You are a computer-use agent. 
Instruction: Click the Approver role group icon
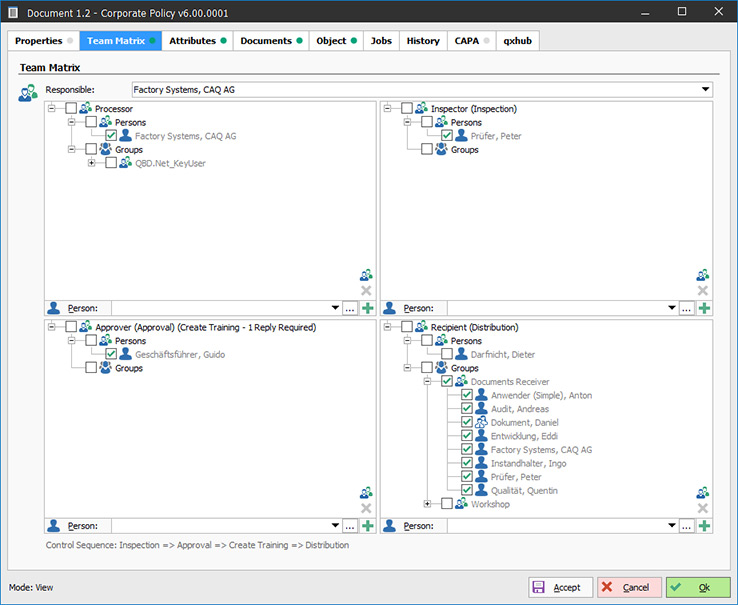[x=86, y=327]
